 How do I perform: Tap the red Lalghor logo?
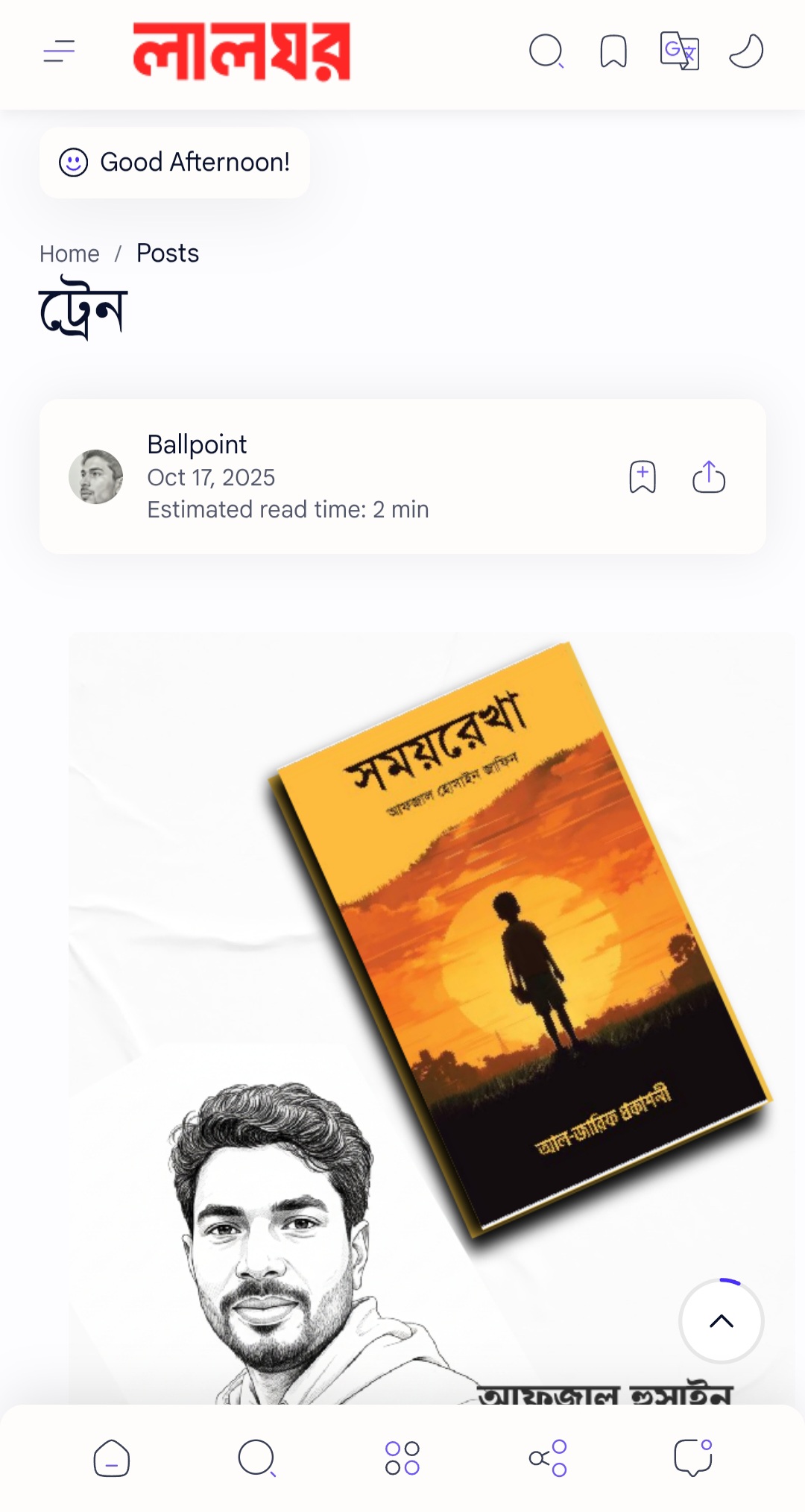click(x=241, y=51)
